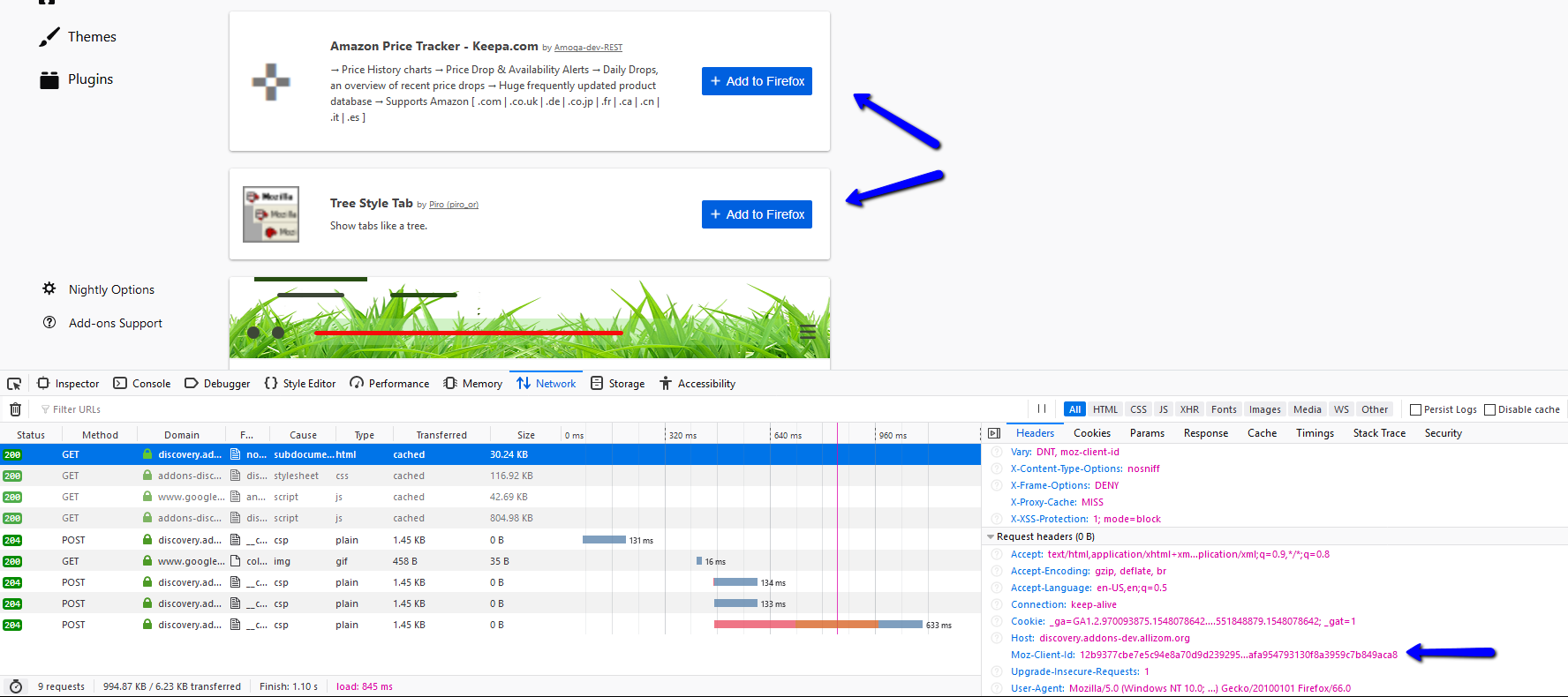Open the Debugger panel
Screen dimensions: 1568x697
click(217, 384)
